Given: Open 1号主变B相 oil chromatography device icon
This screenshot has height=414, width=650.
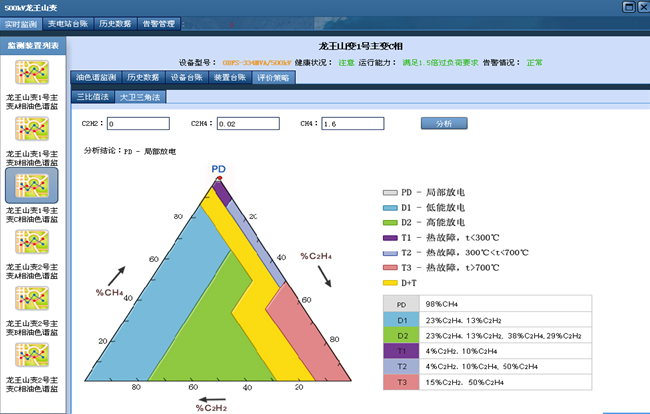Looking at the screenshot, I should pos(32,130).
